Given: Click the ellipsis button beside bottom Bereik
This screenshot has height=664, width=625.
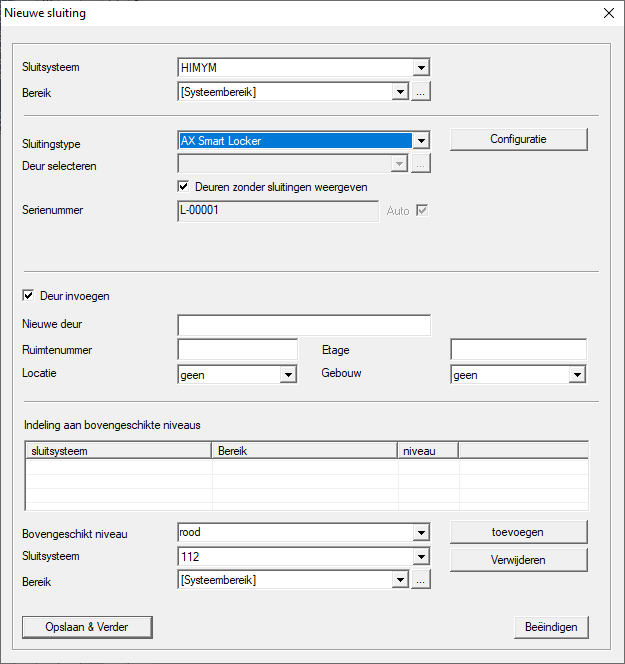Looking at the screenshot, I should [421, 580].
